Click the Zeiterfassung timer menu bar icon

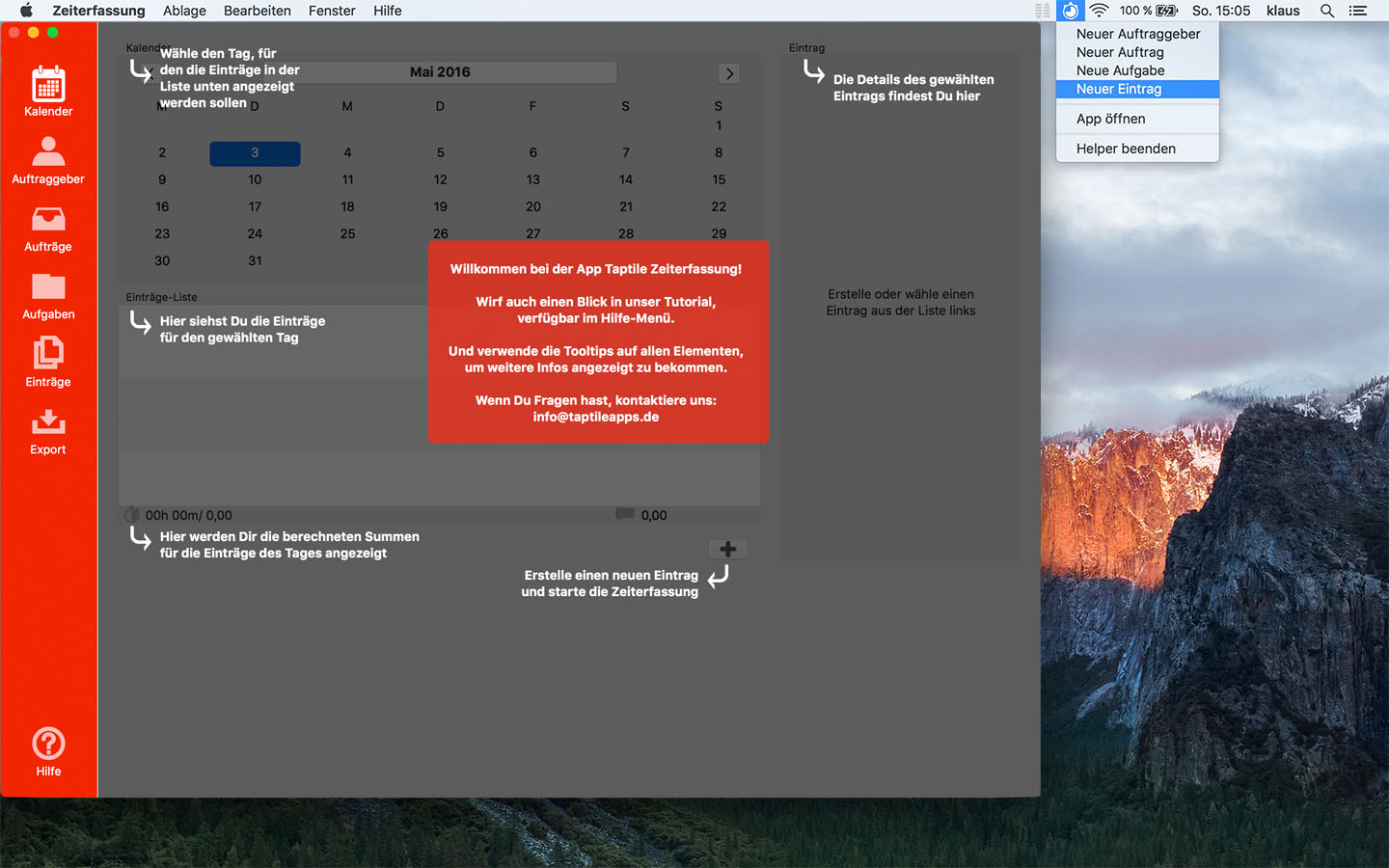coord(1070,11)
